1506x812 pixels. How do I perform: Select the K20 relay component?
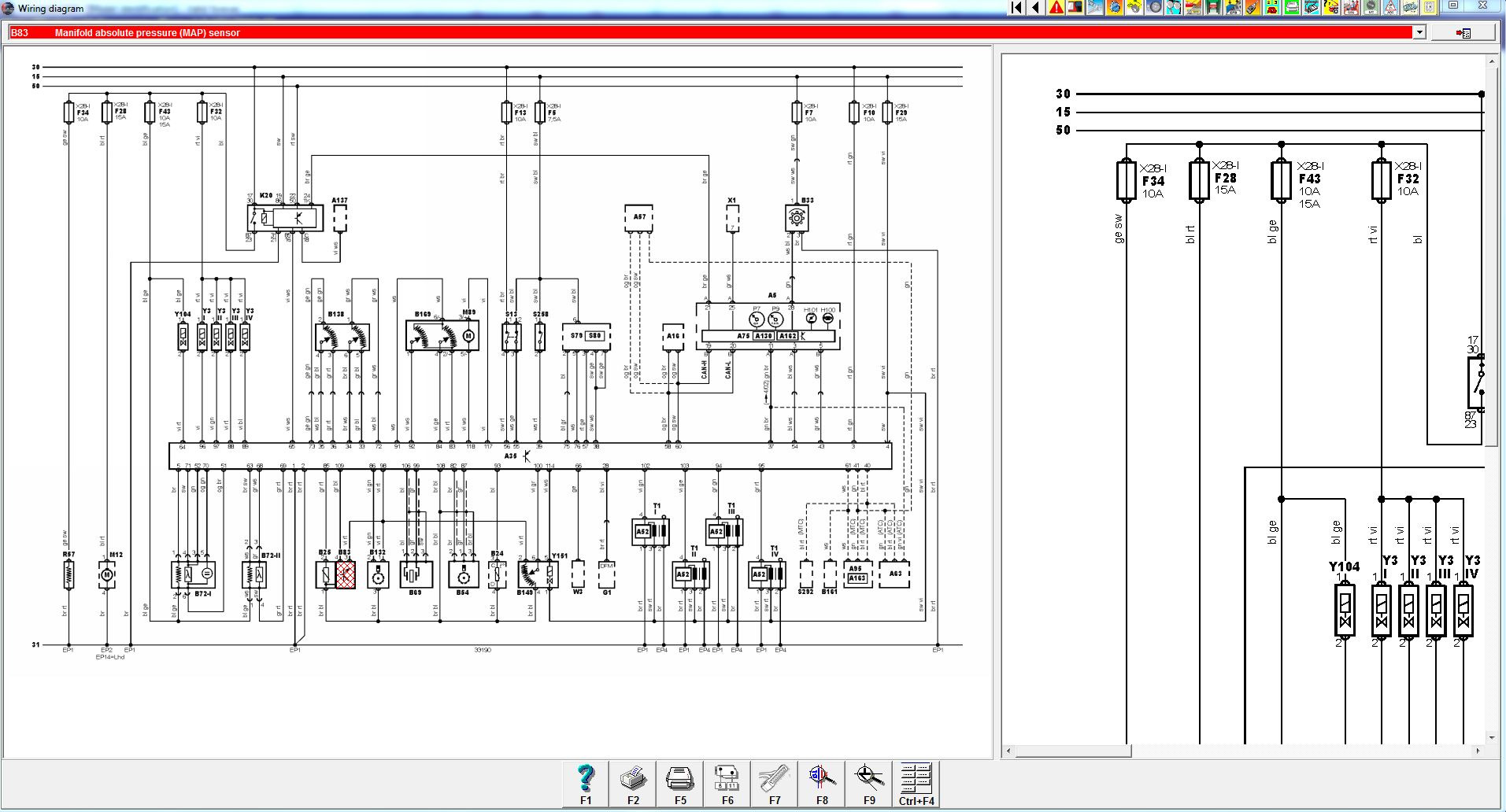pyautogui.click(x=286, y=217)
